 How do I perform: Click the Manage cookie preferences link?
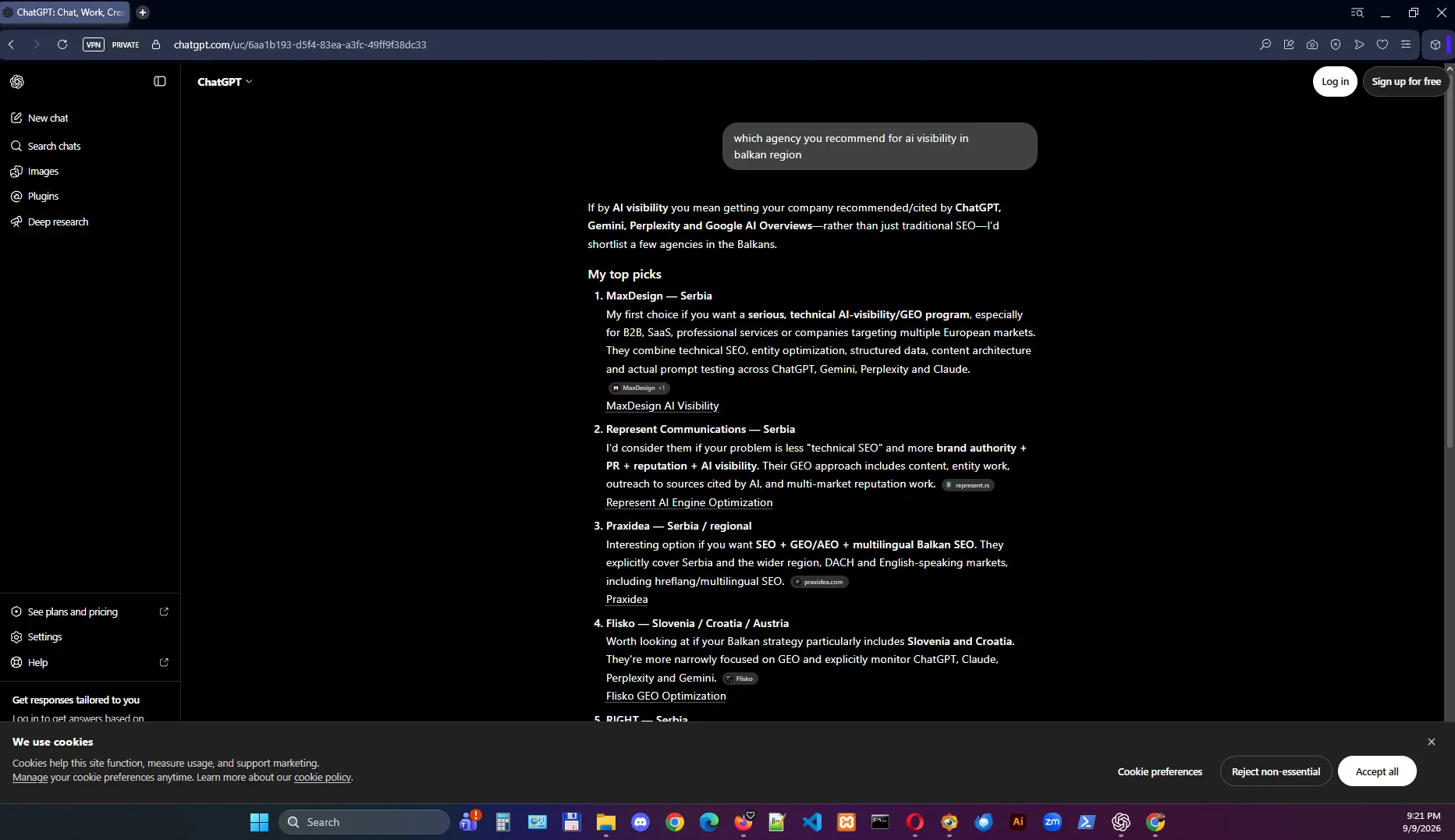coord(30,777)
